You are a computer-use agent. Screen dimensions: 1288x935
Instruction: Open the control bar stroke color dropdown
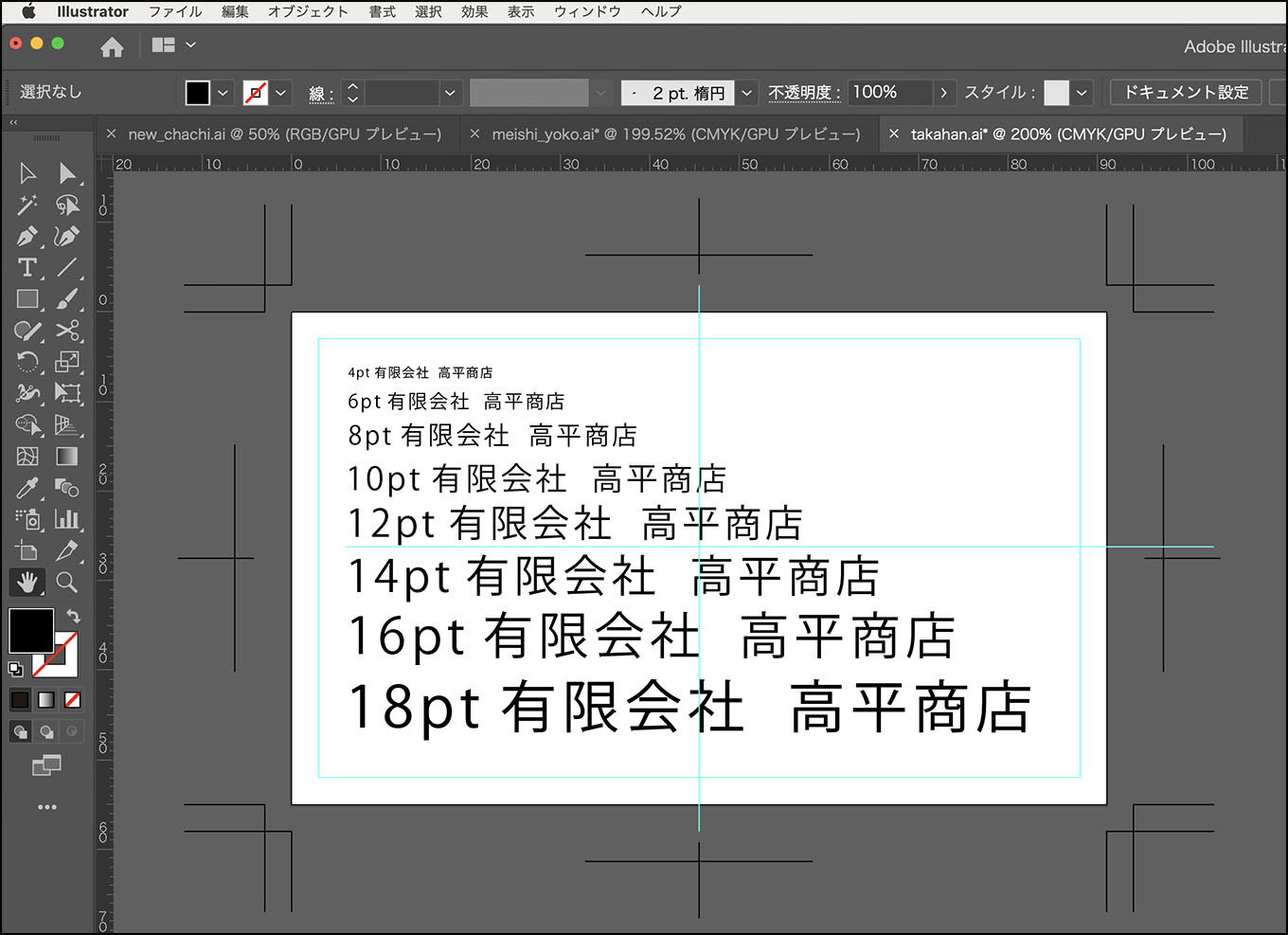click(x=281, y=93)
